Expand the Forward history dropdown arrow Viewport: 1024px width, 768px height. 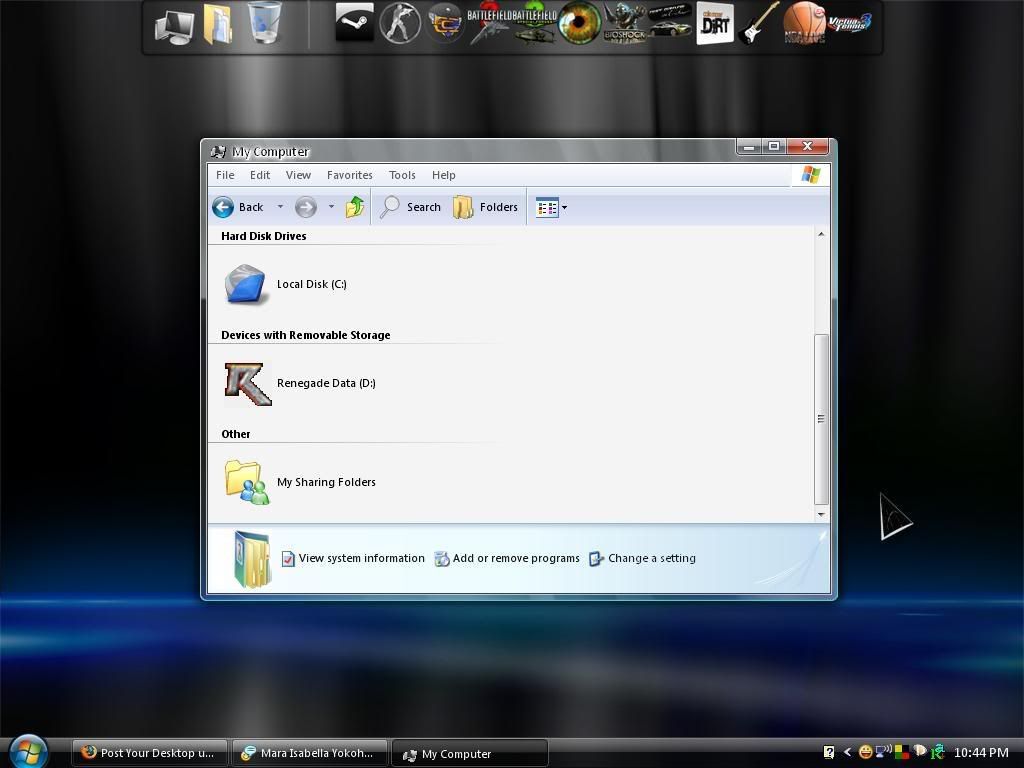(x=331, y=207)
